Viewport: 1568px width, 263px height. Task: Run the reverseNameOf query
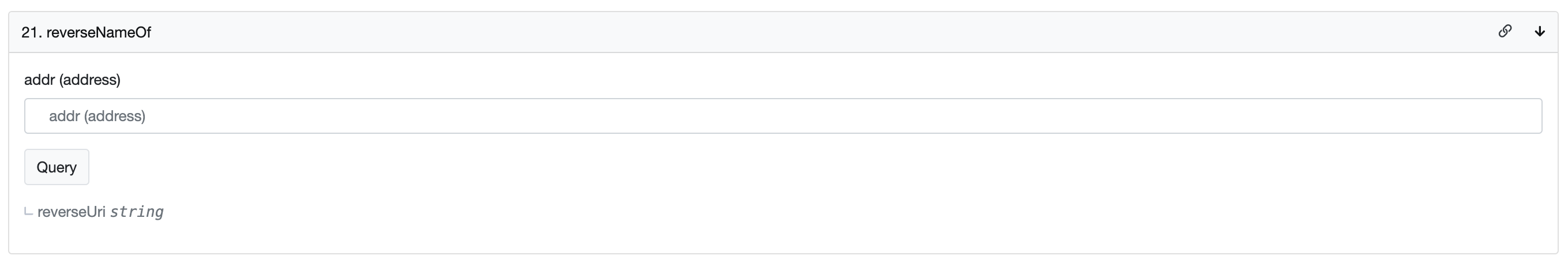click(x=57, y=167)
